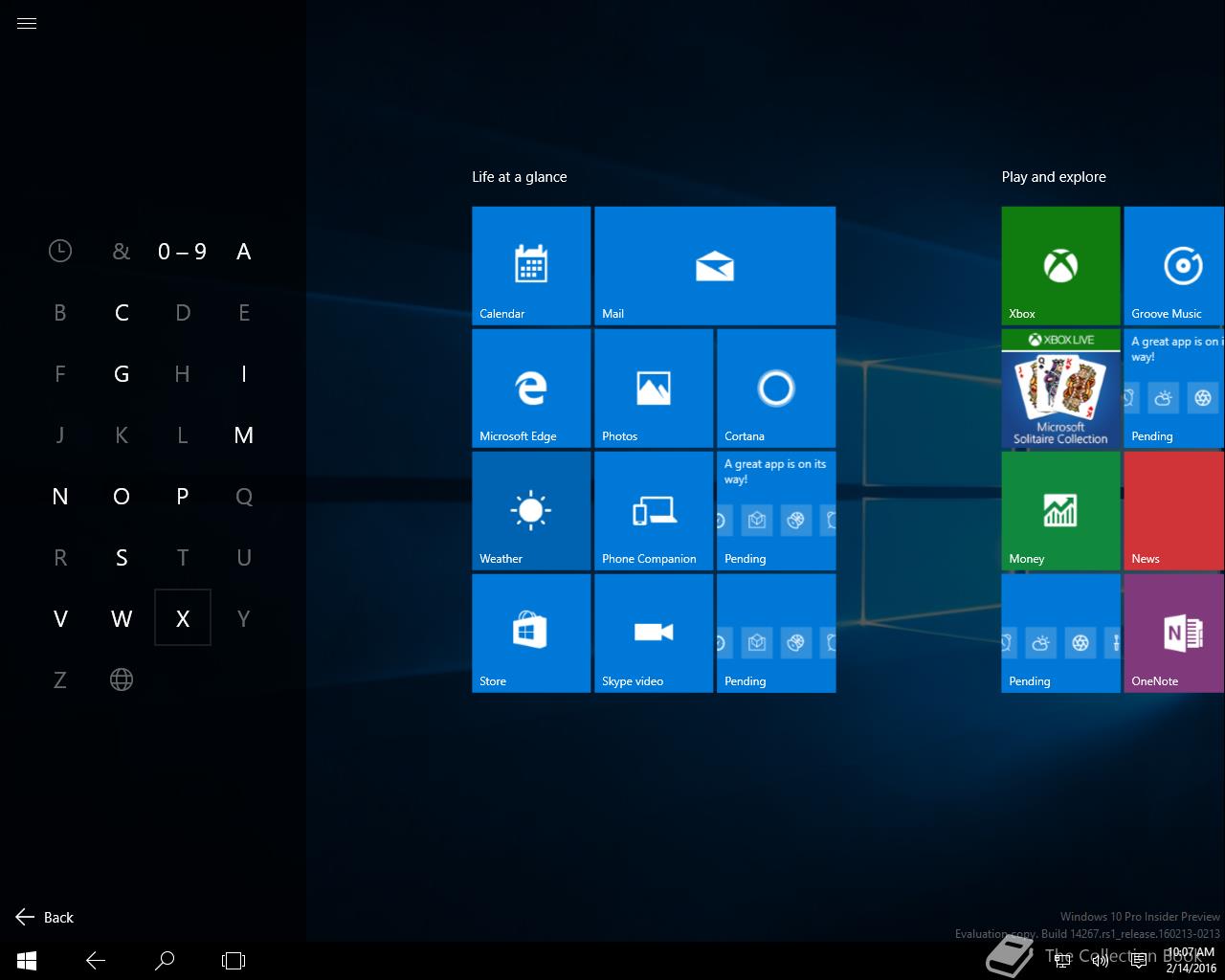Launch the Skype video tile
1225x980 pixels.
tap(654, 634)
